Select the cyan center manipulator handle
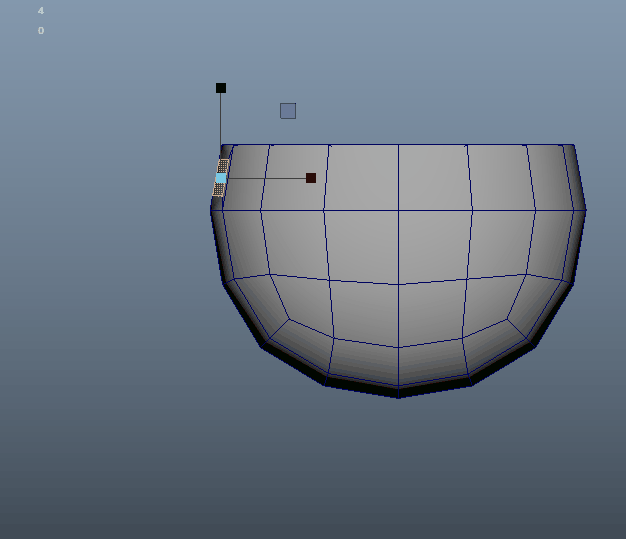The width and height of the screenshot is (626, 539). pyautogui.click(x=221, y=178)
